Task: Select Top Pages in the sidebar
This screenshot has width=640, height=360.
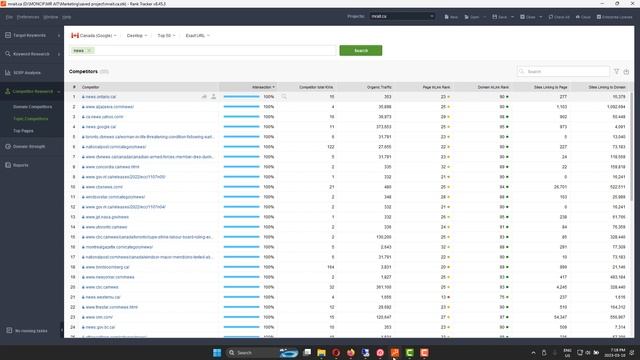Action: (x=23, y=131)
